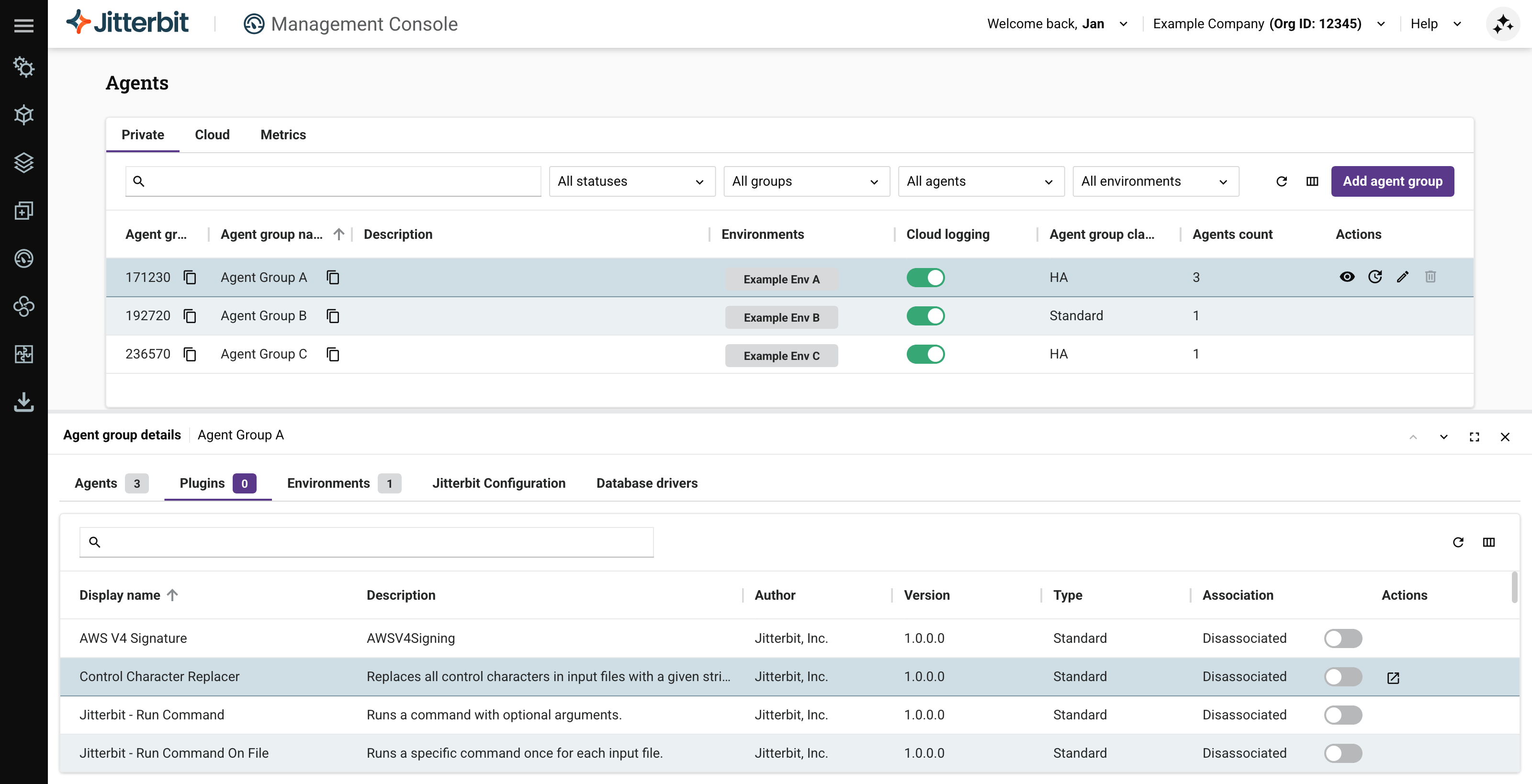Copy agent group ID 171230
The image size is (1532, 784).
(190, 278)
